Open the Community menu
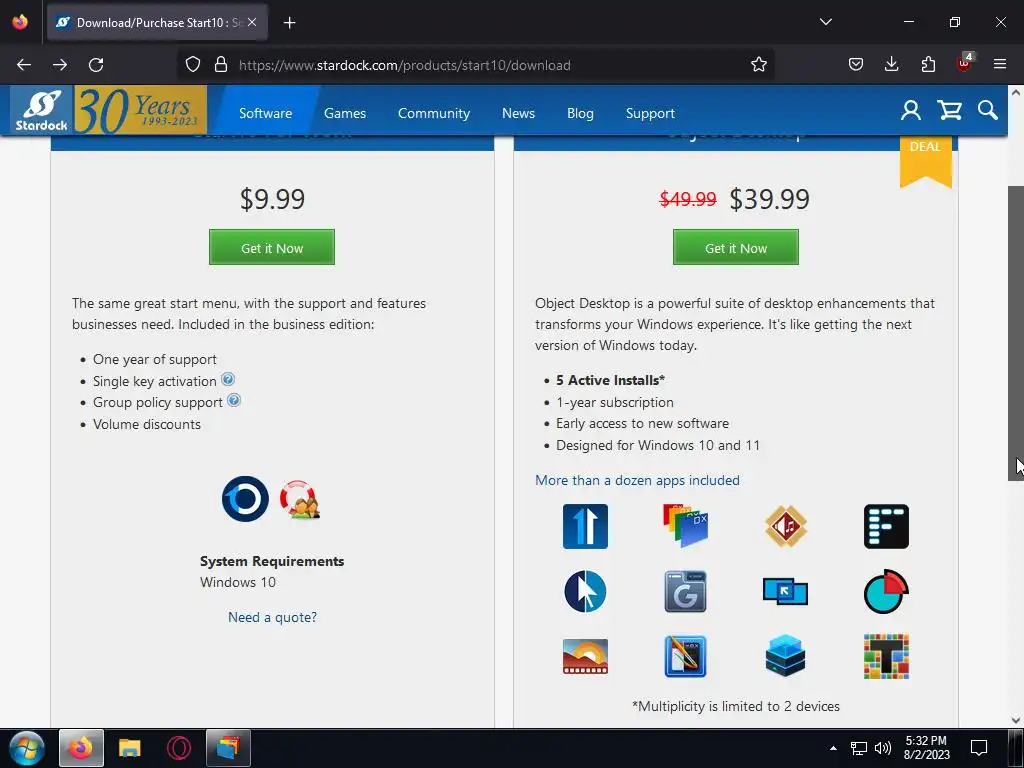The image size is (1024, 768). tap(434, 113)
